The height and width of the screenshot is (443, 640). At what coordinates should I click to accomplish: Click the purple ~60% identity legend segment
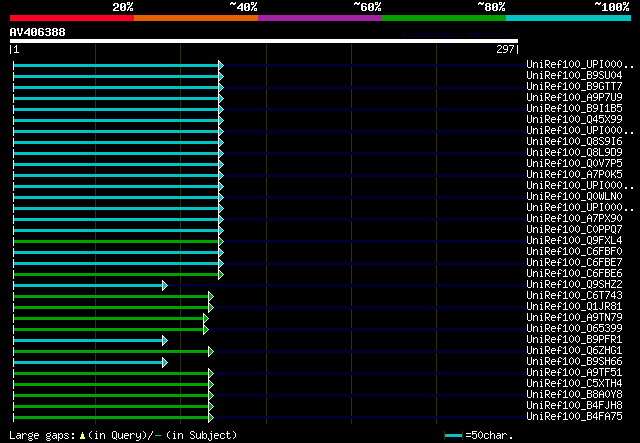[320, 18]
